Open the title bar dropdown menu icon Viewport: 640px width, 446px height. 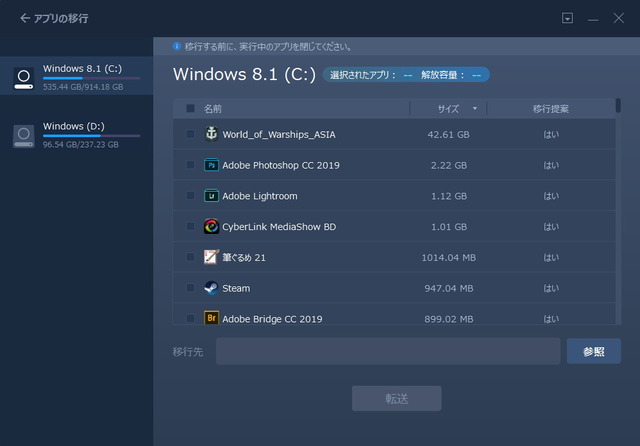pyautogui.click(x=567, y=18)
